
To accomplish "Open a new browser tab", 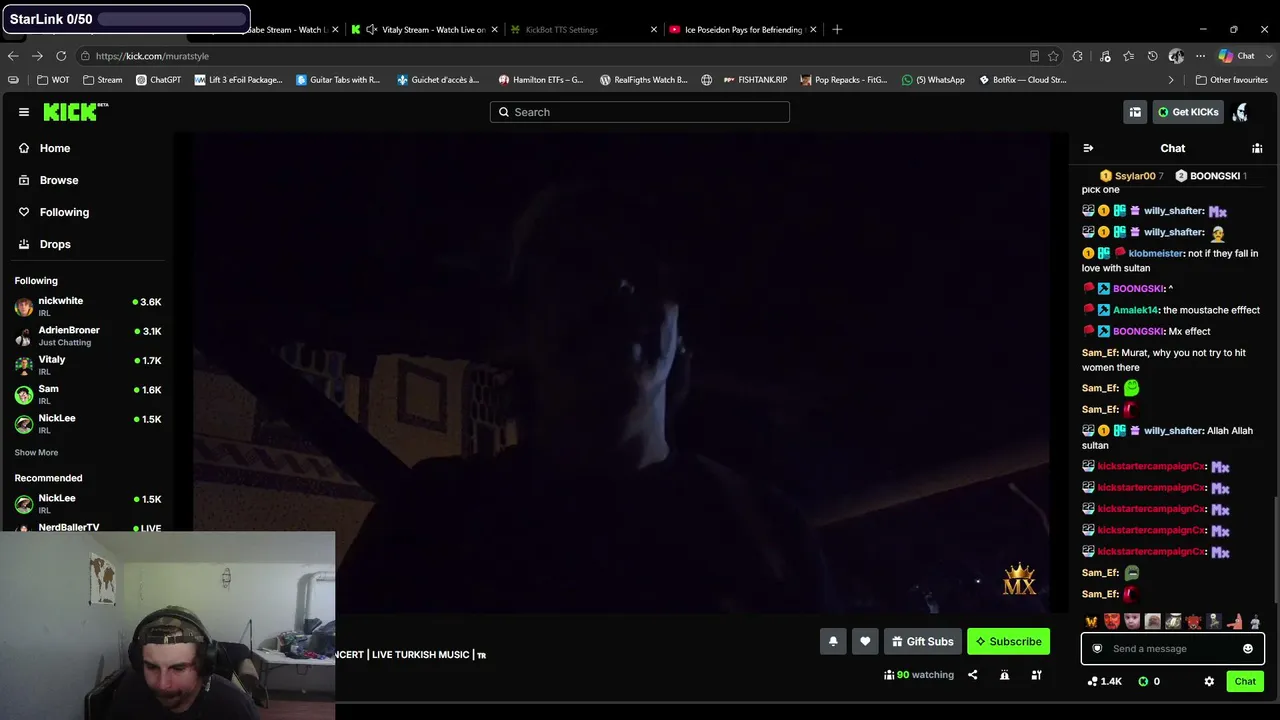I will pos(837,30).
